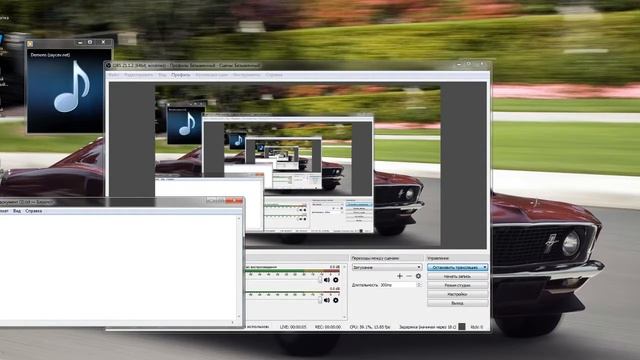Open Notepad's Справка menu
640x360 pixels.
coord(33,211)
